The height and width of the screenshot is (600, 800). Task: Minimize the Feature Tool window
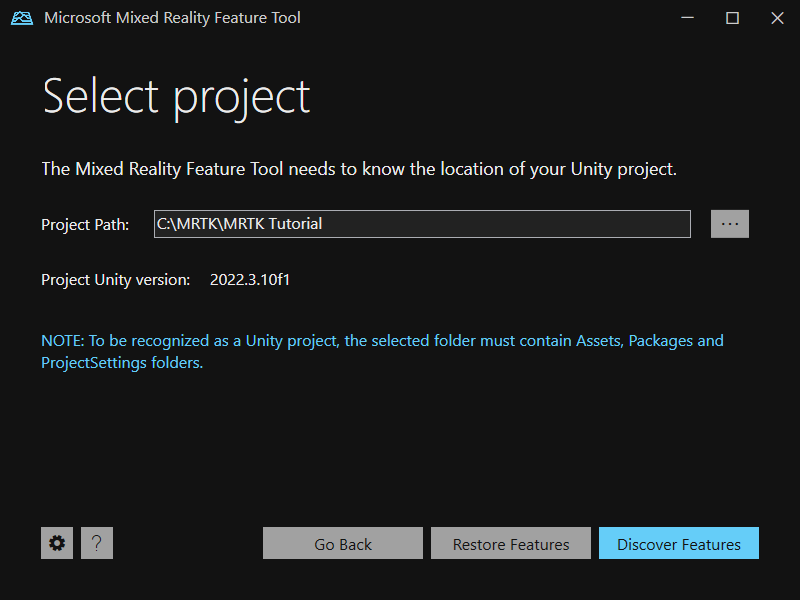click(687, 17)
